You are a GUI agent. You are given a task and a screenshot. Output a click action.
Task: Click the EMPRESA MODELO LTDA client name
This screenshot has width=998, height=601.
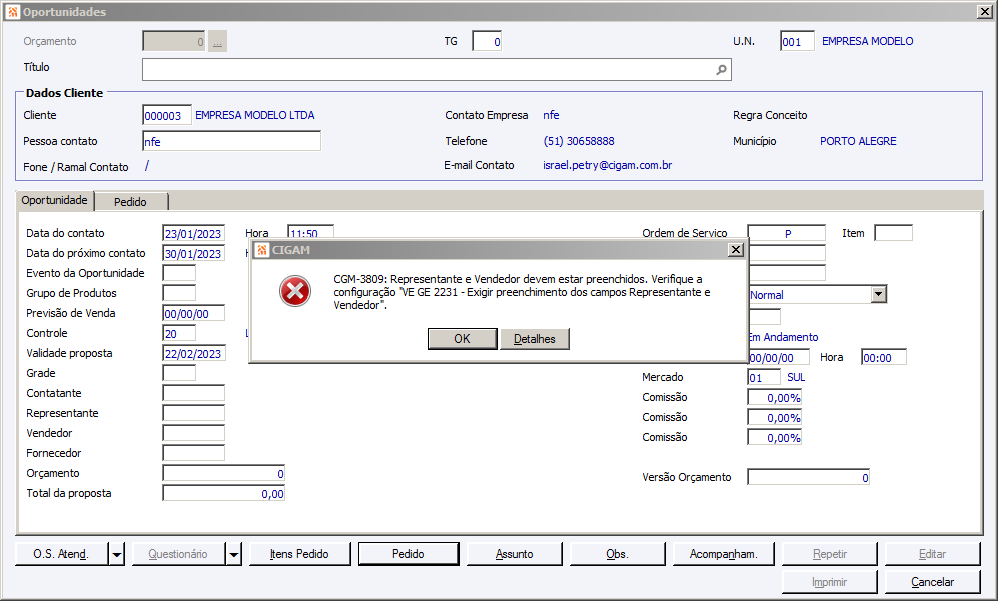coord(255,115)
